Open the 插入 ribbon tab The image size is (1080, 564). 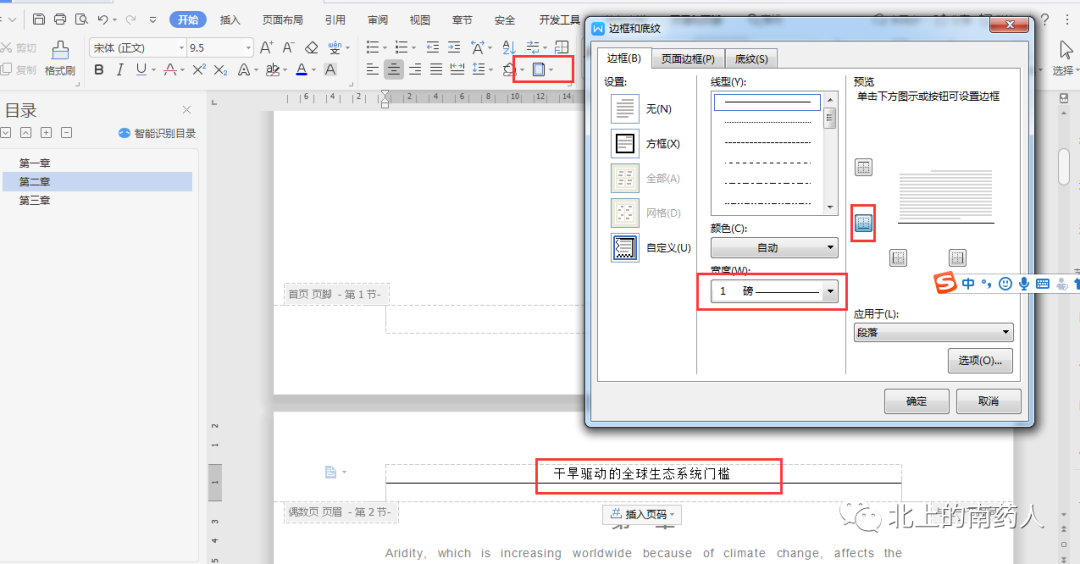coord(230,20)
